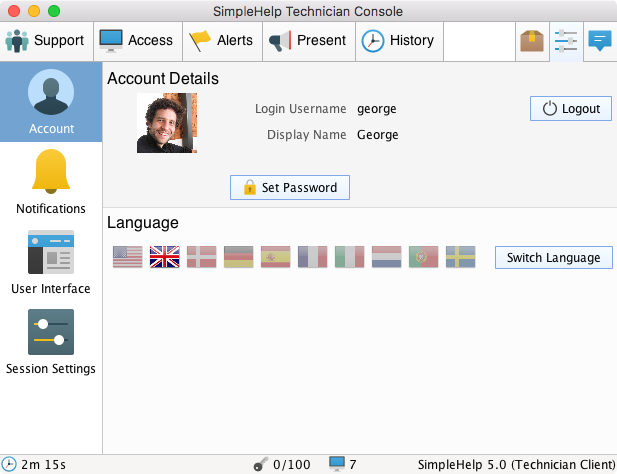617x474 pixels.
Task: Go to the Present tab
Action: pos(309,41)
